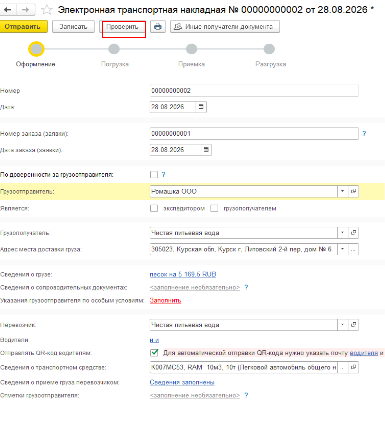Open Отметки грузоотправителя optional-fill link
The height and width of the screenshot is (435, 385).
click(195, 395)
